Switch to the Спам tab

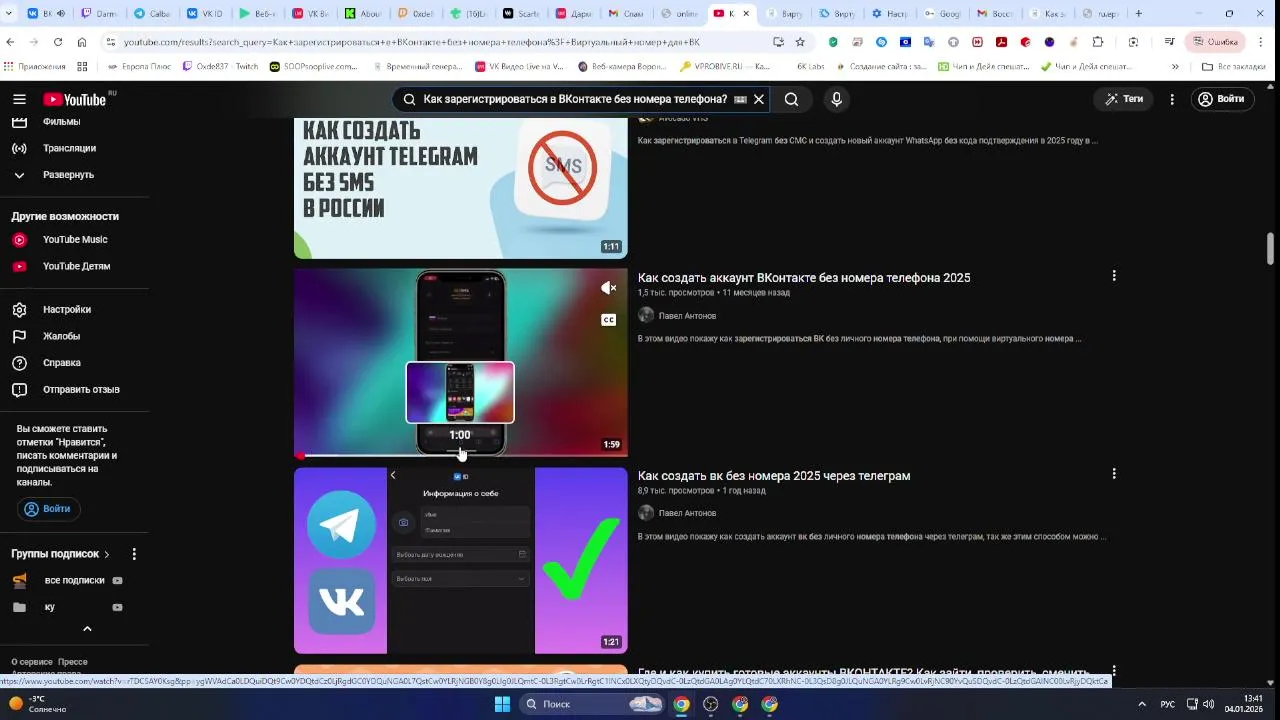coord(626,14)
